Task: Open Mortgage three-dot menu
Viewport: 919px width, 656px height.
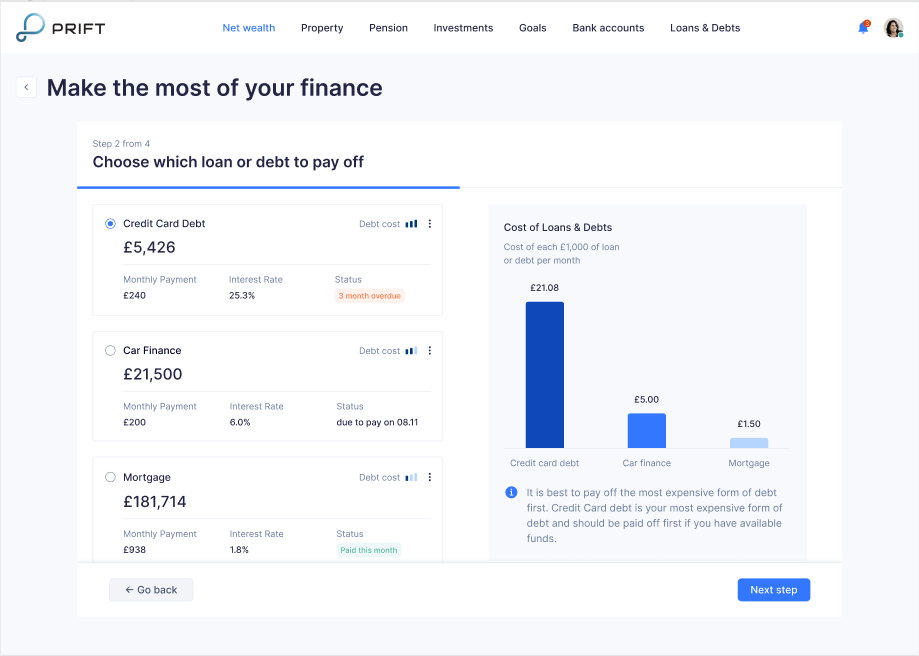Action: [430, 477]
